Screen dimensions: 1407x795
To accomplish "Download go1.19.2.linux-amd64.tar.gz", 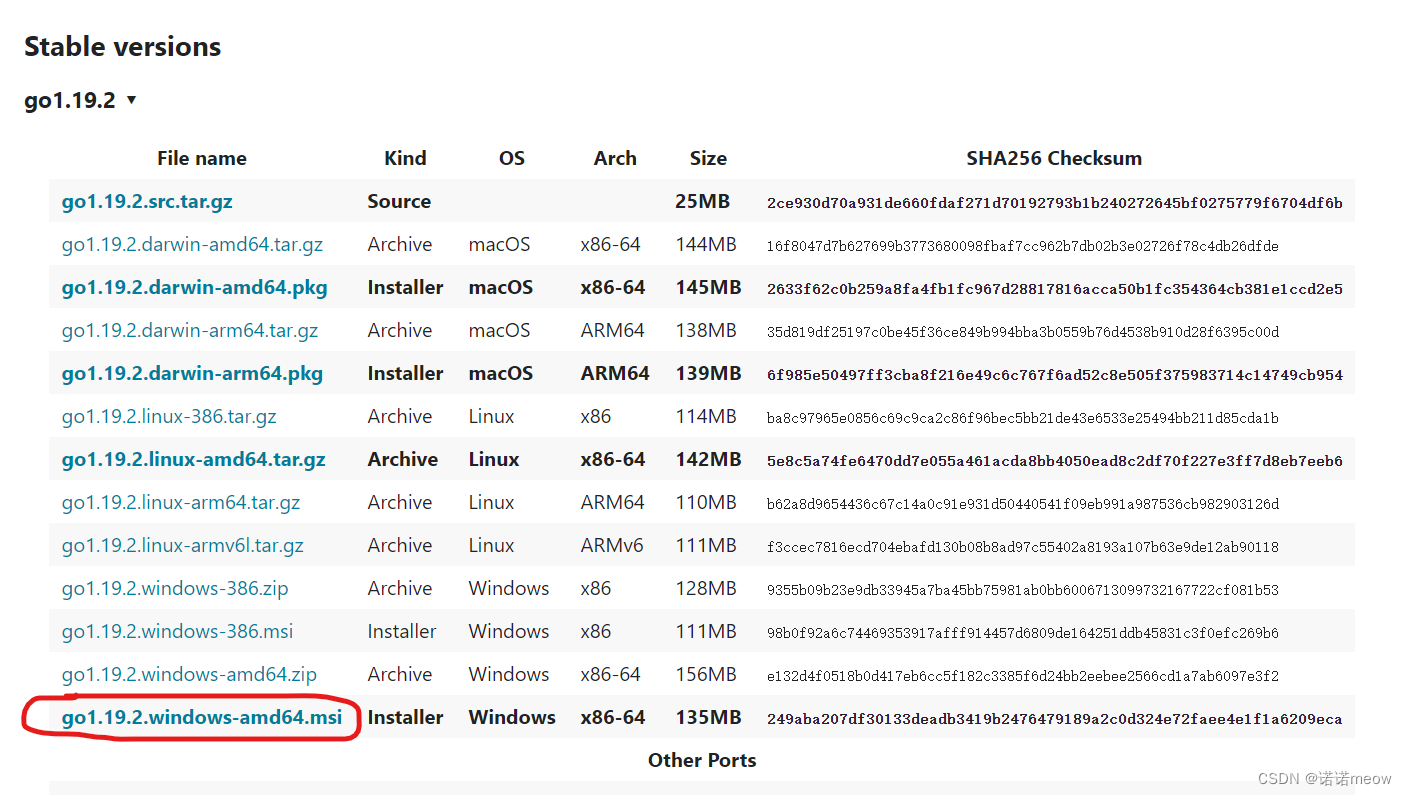I will point(194,459).
